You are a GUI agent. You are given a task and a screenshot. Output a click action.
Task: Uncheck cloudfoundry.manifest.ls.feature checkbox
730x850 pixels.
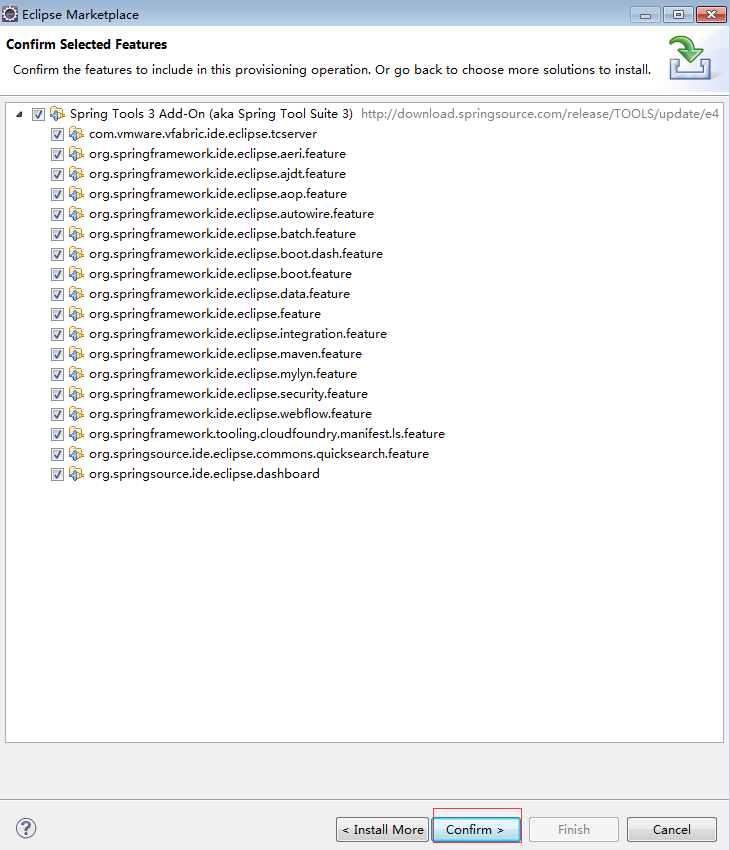tap(57, 435)
